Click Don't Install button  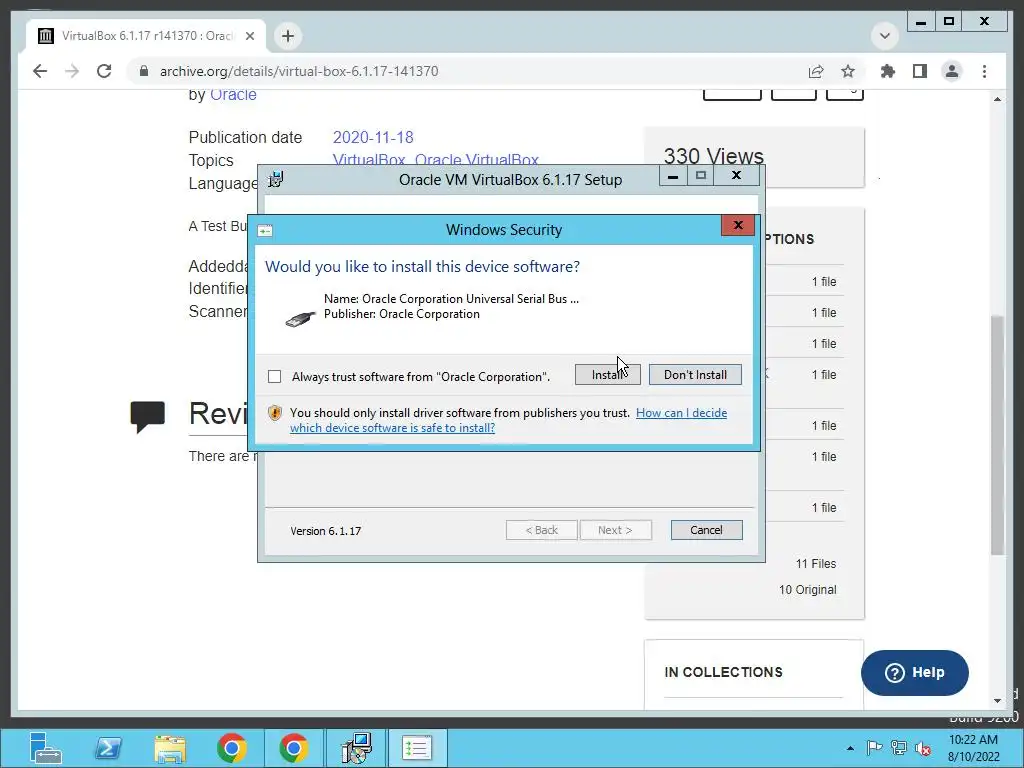click(695, 375)
